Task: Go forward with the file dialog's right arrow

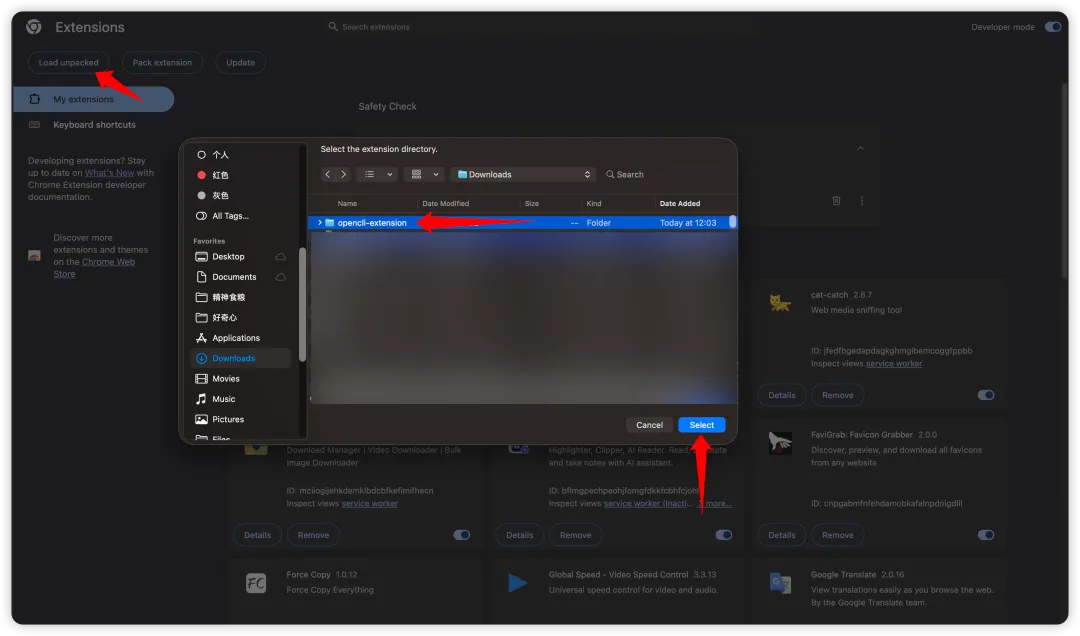Action: (x=344, y=174)
